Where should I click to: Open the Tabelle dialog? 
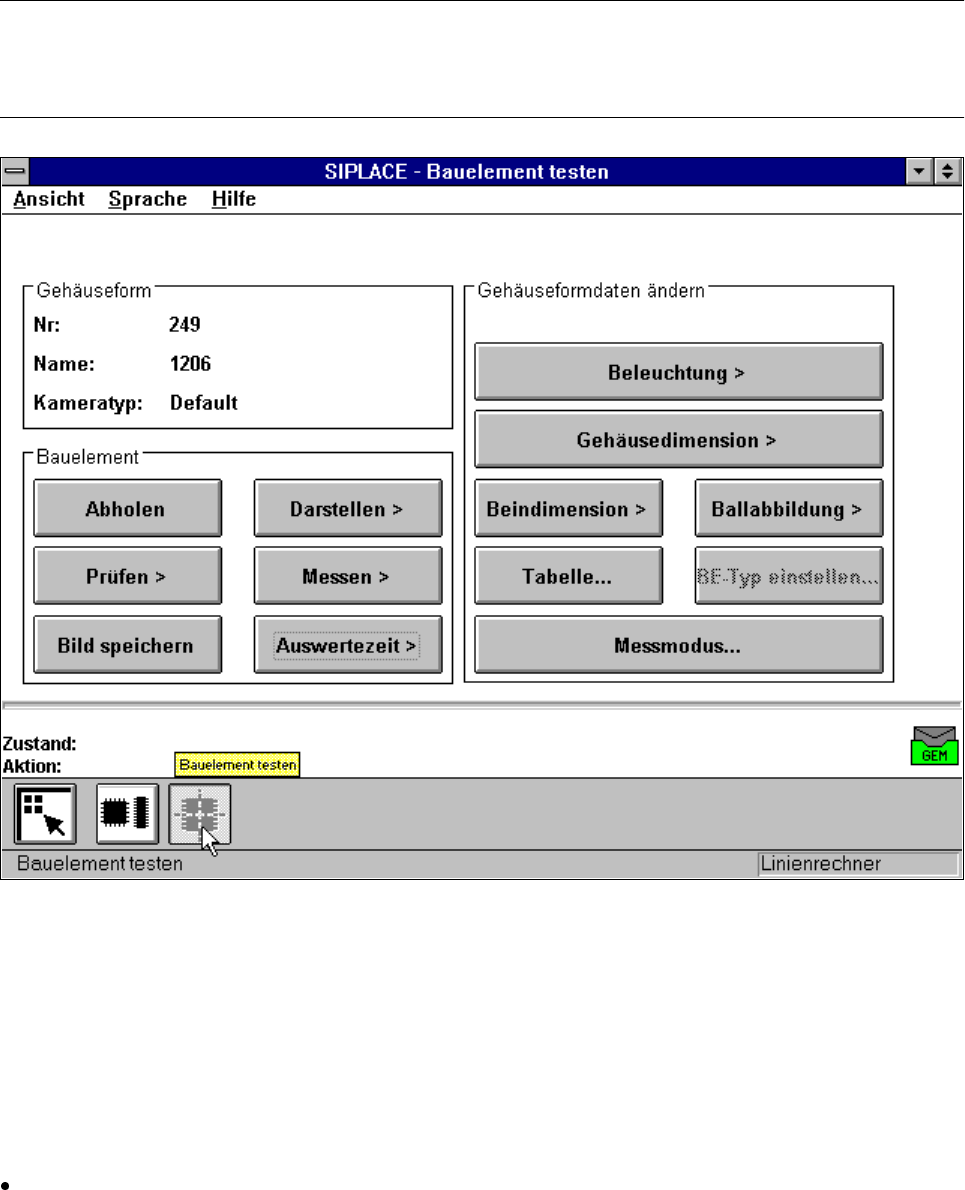coord(567,577)
